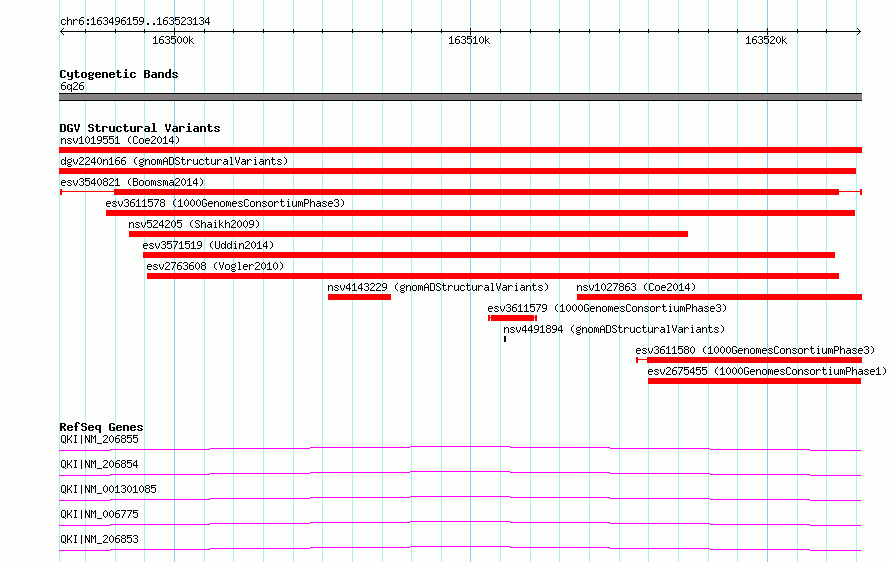This screenshot has width=890, height=562.
Task: Select the magenta line of QKI|NM_006775
Action: coord(460,523)
